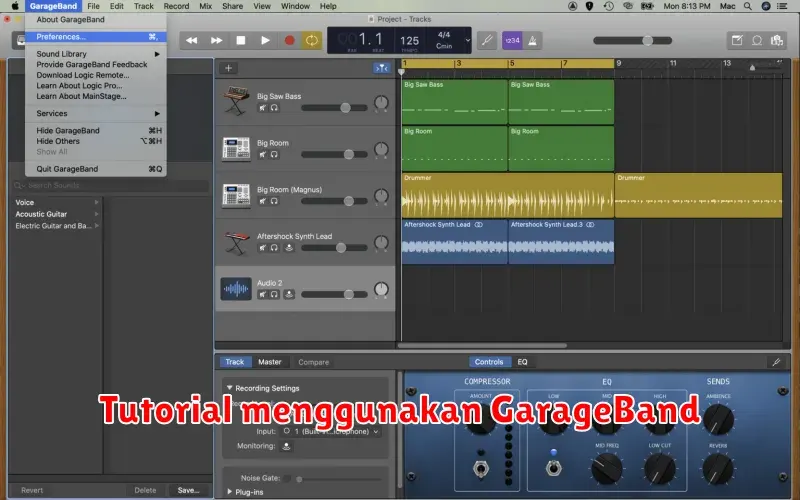
Task: Switch to the Controls tab
Action: (489, 362)
